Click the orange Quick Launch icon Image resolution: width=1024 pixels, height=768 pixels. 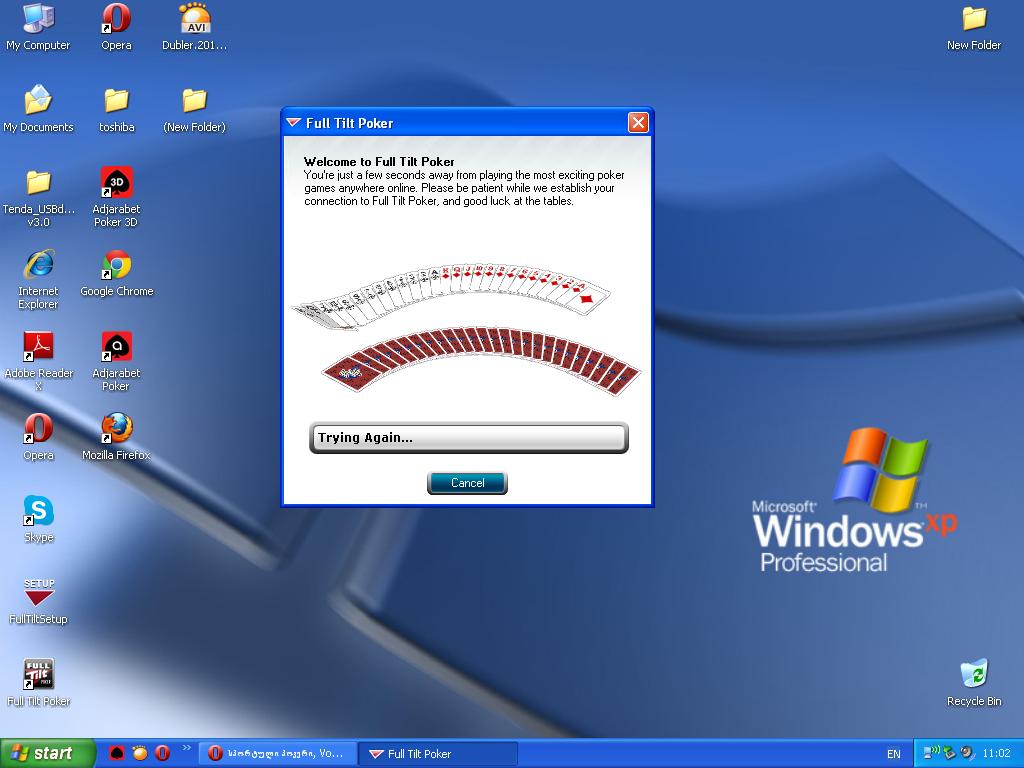[x=140, y=753]
